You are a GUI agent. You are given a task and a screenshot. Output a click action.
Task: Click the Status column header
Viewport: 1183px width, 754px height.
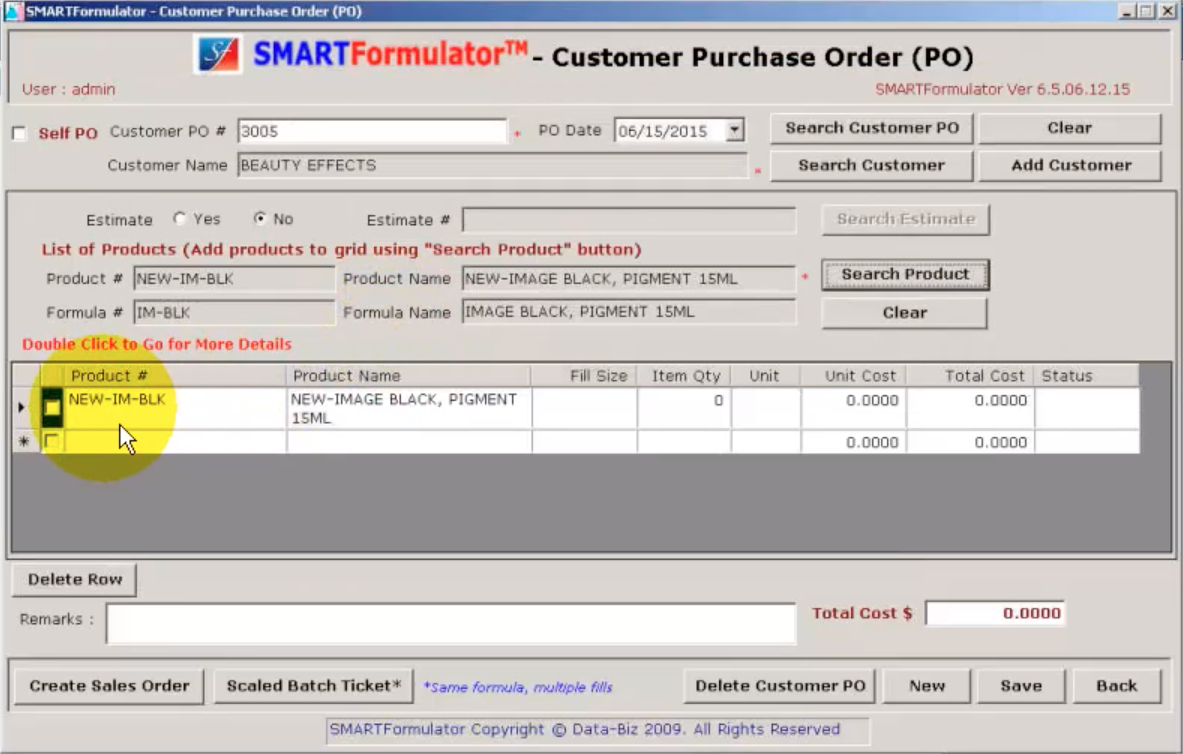point(1086,376)
